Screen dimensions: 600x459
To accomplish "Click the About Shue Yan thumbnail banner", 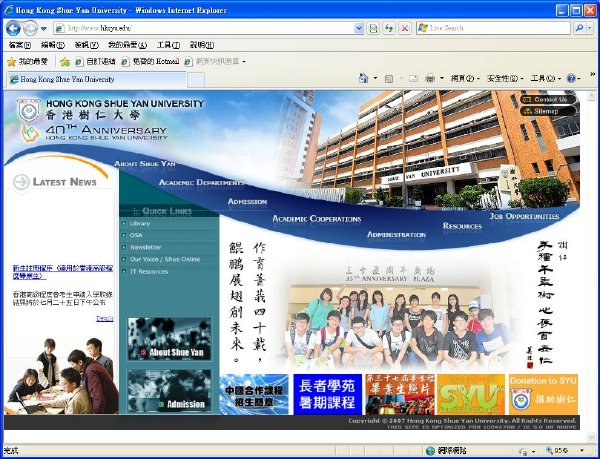I will pos(169,339).
